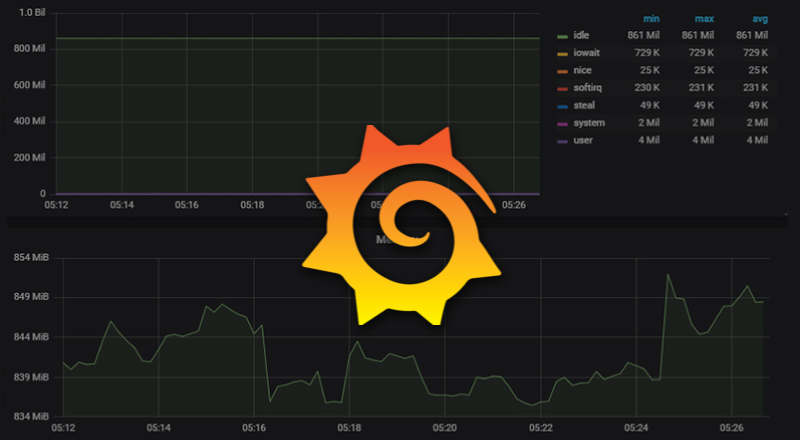Sort legend by avg column header
Viewport: 800px width, 440px height.
point(760,19)
